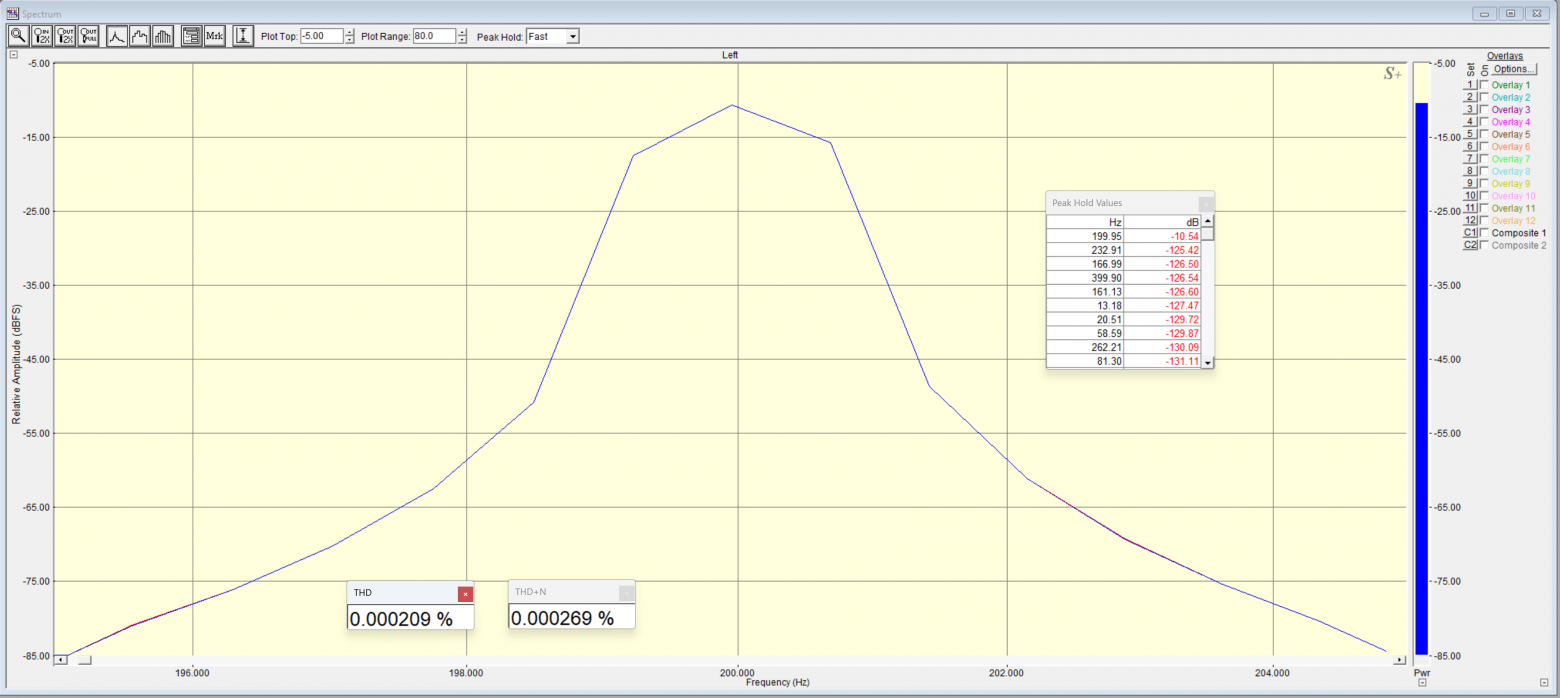Click the Spectrum window title icon
This screenshot has height=698, width=1560.
click(13, 14)
